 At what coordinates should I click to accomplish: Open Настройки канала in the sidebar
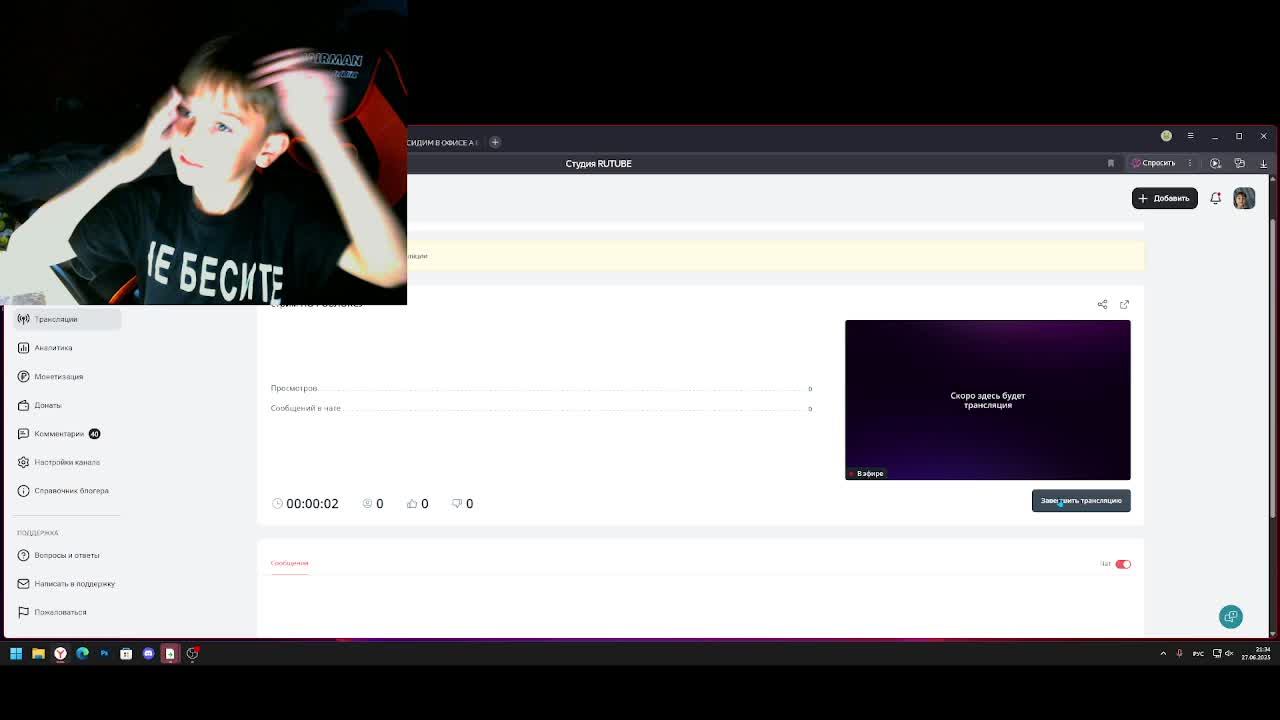[67, 462]
